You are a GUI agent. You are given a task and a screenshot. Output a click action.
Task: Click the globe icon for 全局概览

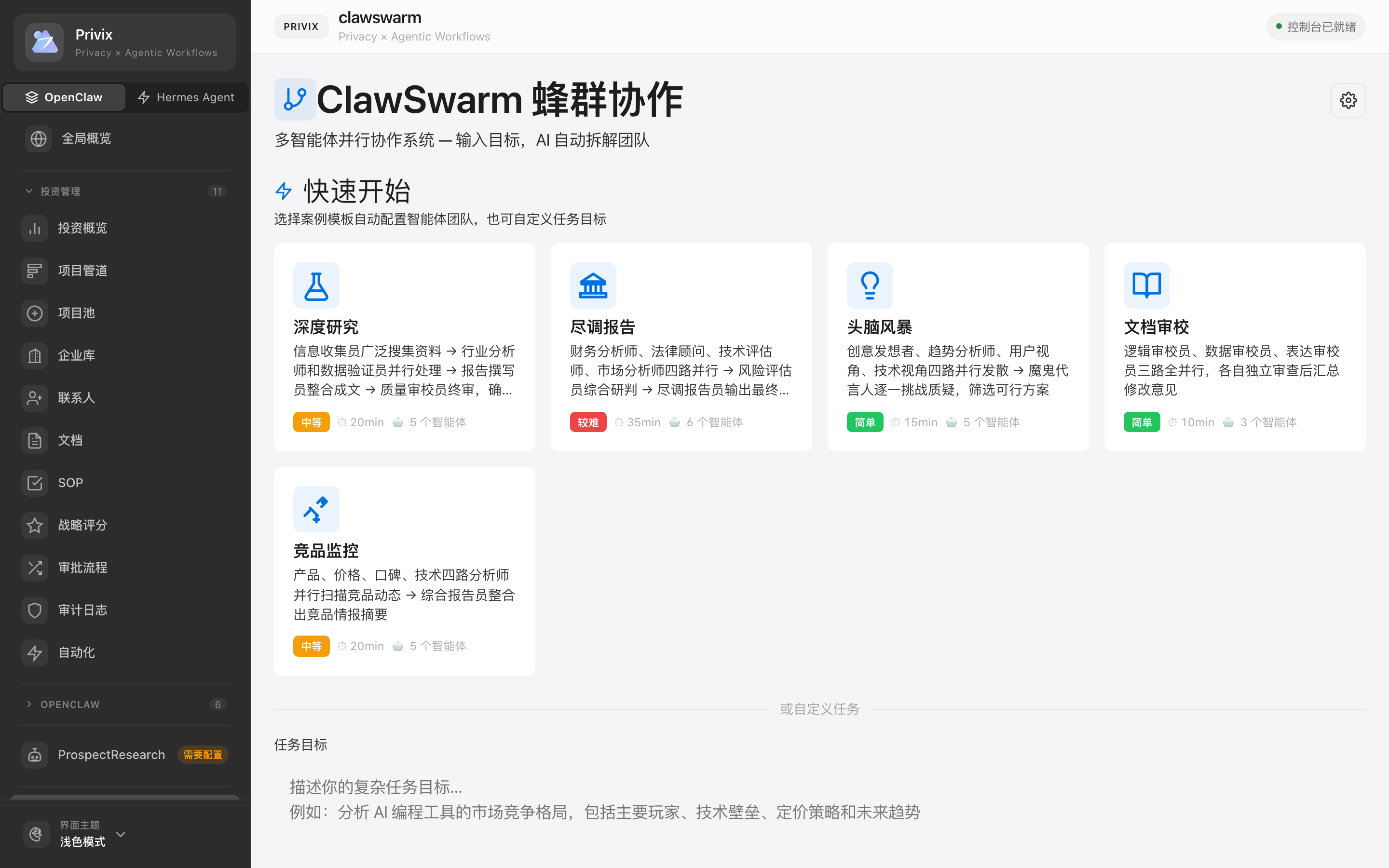point(39,138)
